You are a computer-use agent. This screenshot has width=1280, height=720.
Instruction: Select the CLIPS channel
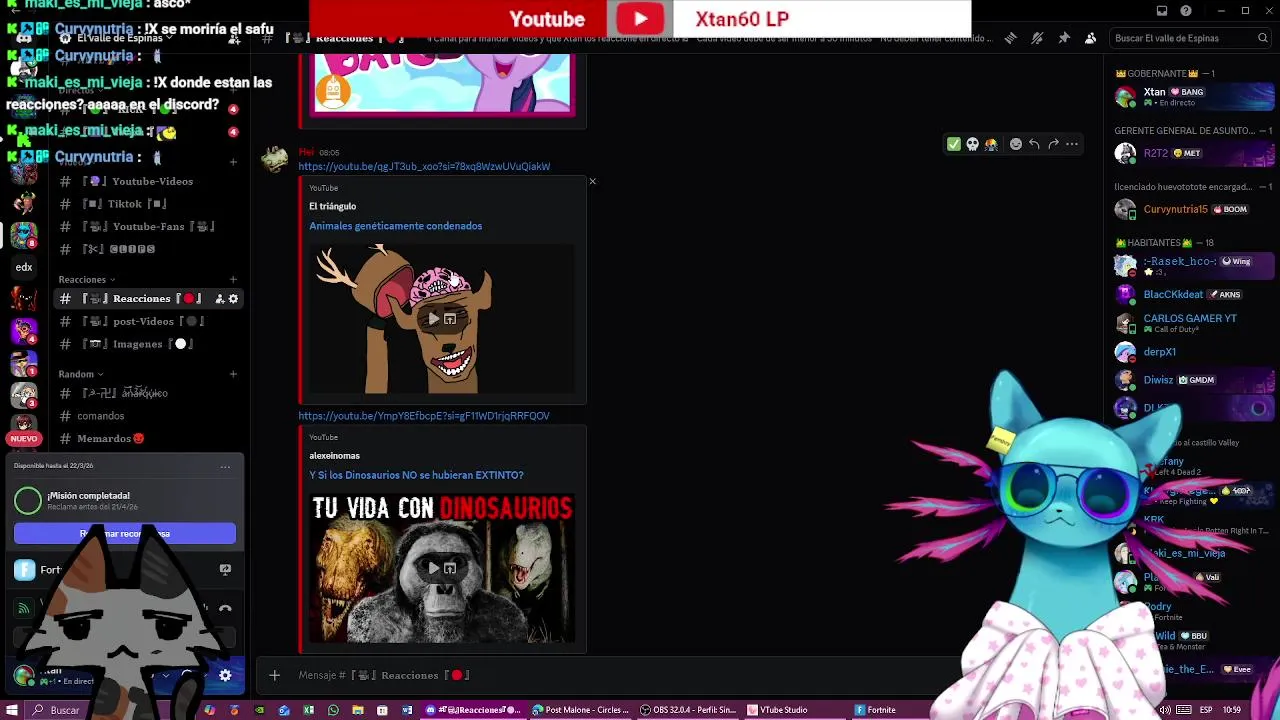(147, 249)
